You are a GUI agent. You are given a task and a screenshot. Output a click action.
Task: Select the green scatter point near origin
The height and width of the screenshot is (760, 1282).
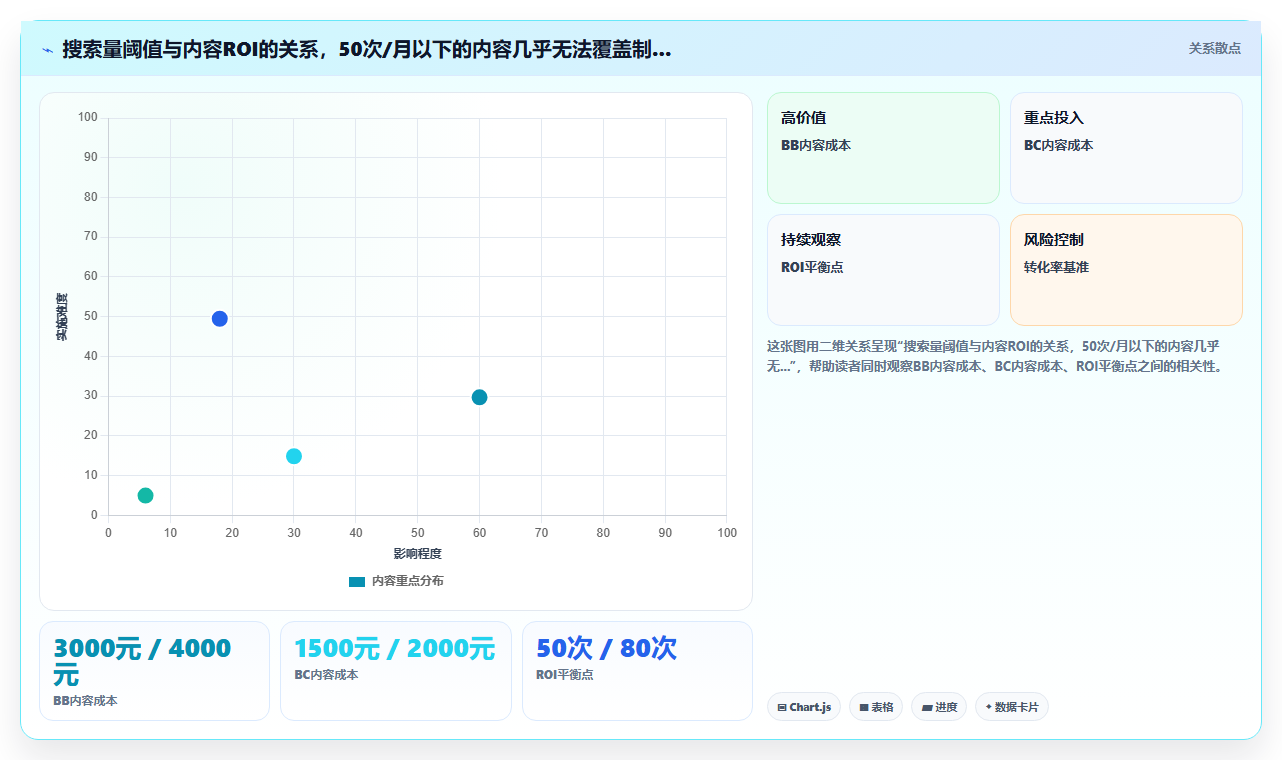(145, 495)
